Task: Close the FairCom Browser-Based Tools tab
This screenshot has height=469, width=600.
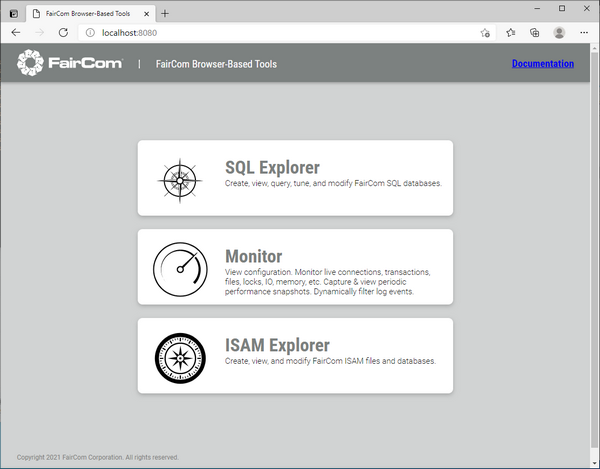Action: (147, 12)
